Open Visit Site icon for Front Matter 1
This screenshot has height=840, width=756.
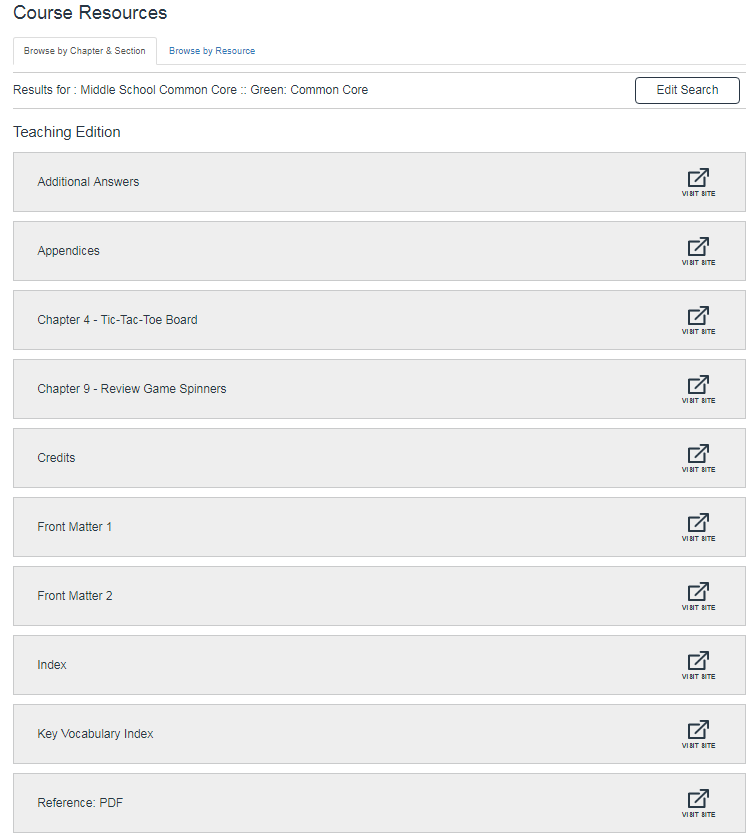point(698,526)
